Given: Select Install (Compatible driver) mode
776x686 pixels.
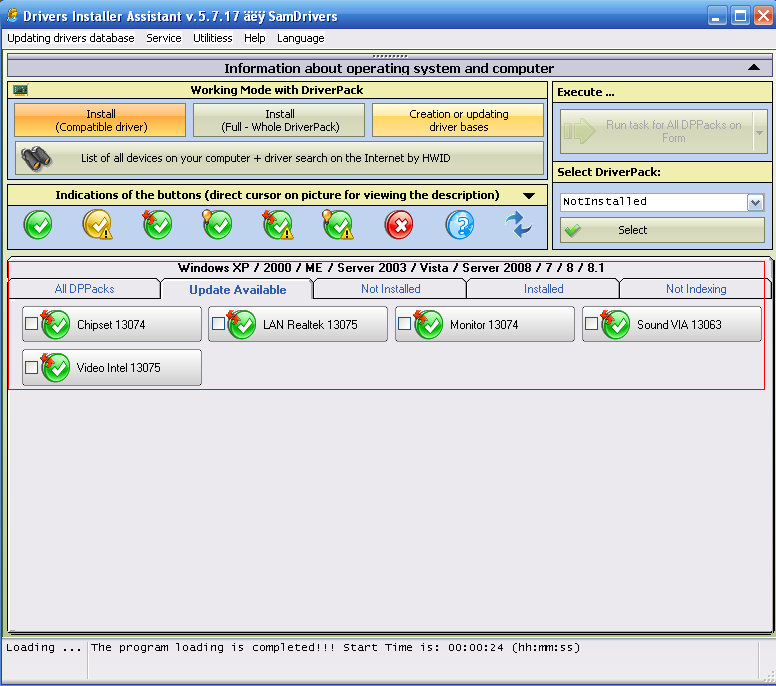Looking at the screenshot, I should tap(100, 120).
